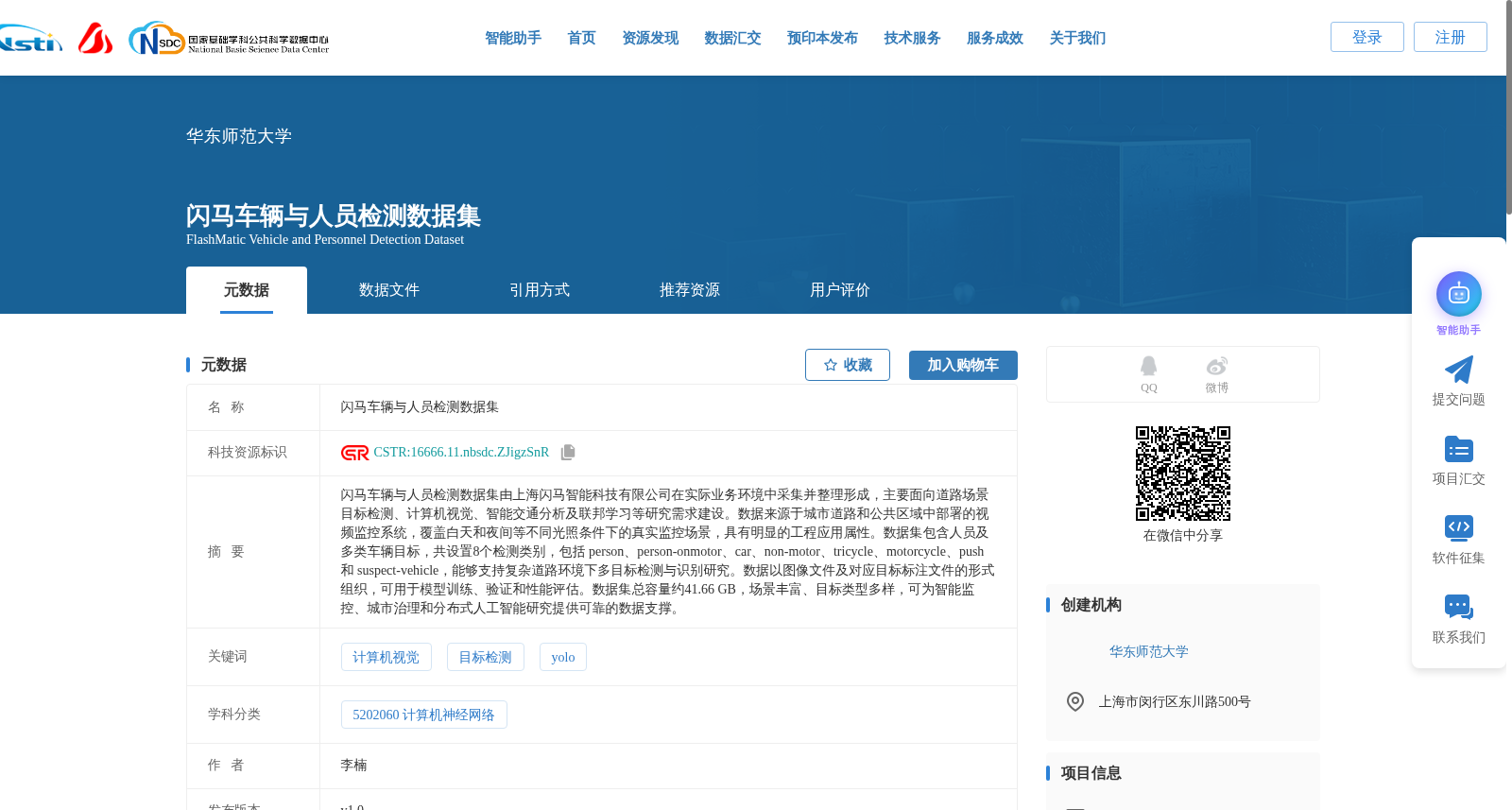Viewport: 1512px width, 810px height.
Task: Select the 元数据 tab
Action: tap(247, 290)
